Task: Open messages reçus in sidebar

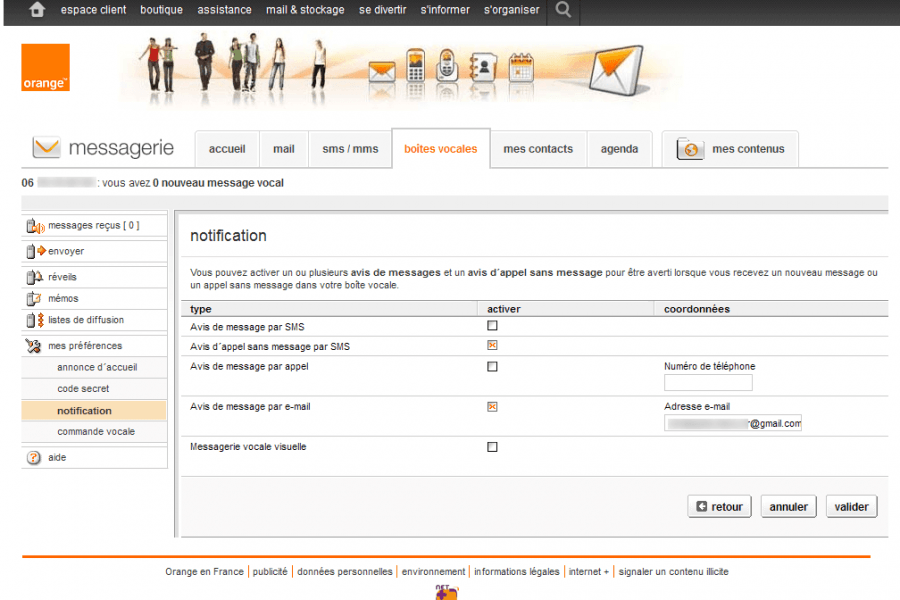Action: (93, 226)
